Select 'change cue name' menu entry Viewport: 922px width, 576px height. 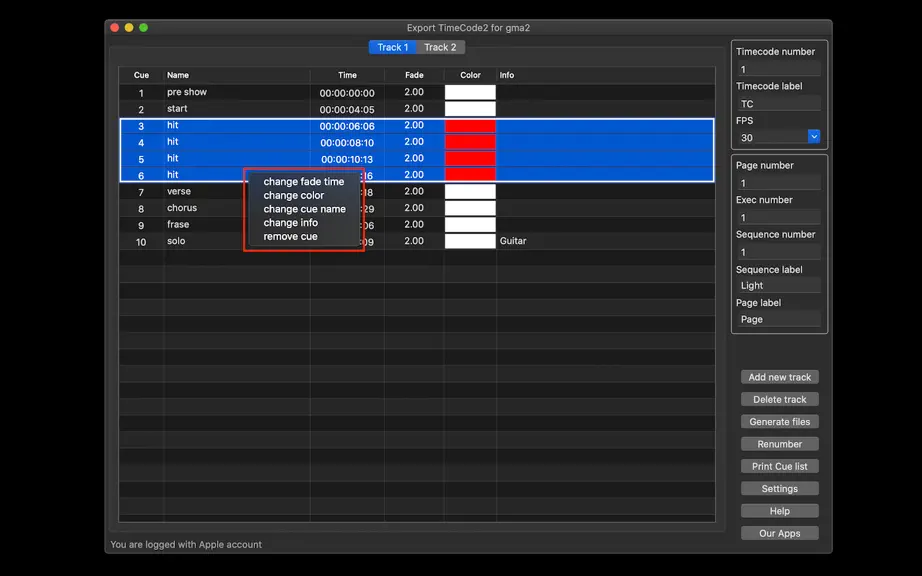(x=304, y=209)
